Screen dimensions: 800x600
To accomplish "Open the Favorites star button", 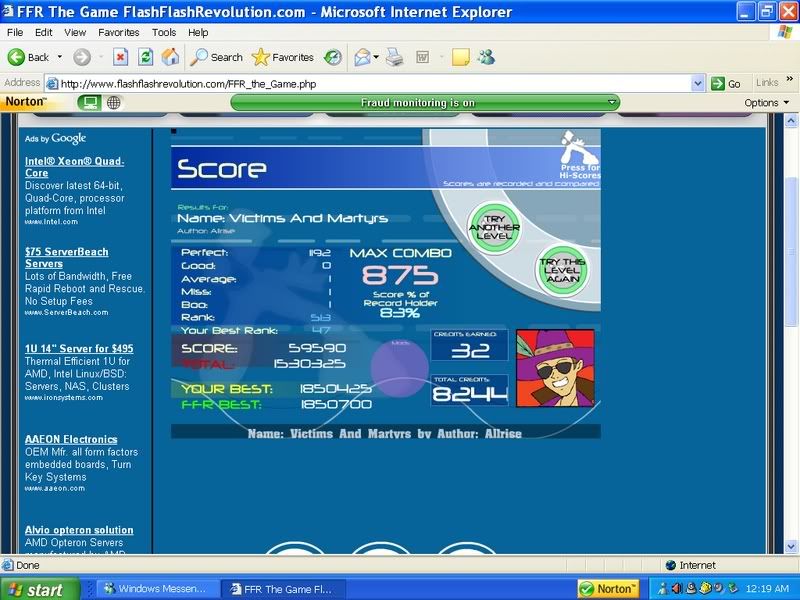I will point(283,57).
